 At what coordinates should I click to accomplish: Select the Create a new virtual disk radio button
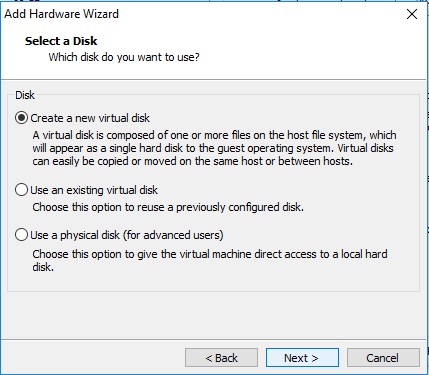[21, 118]
